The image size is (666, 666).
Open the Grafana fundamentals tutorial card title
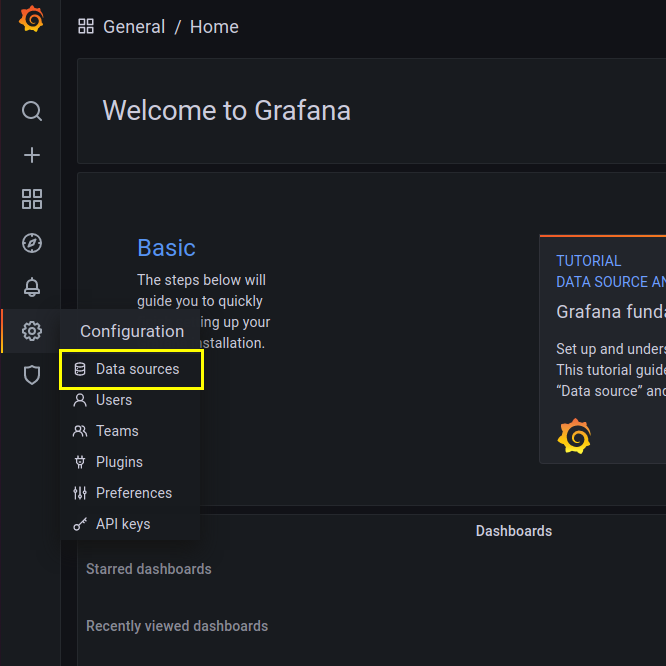click(x=611, y=312)
